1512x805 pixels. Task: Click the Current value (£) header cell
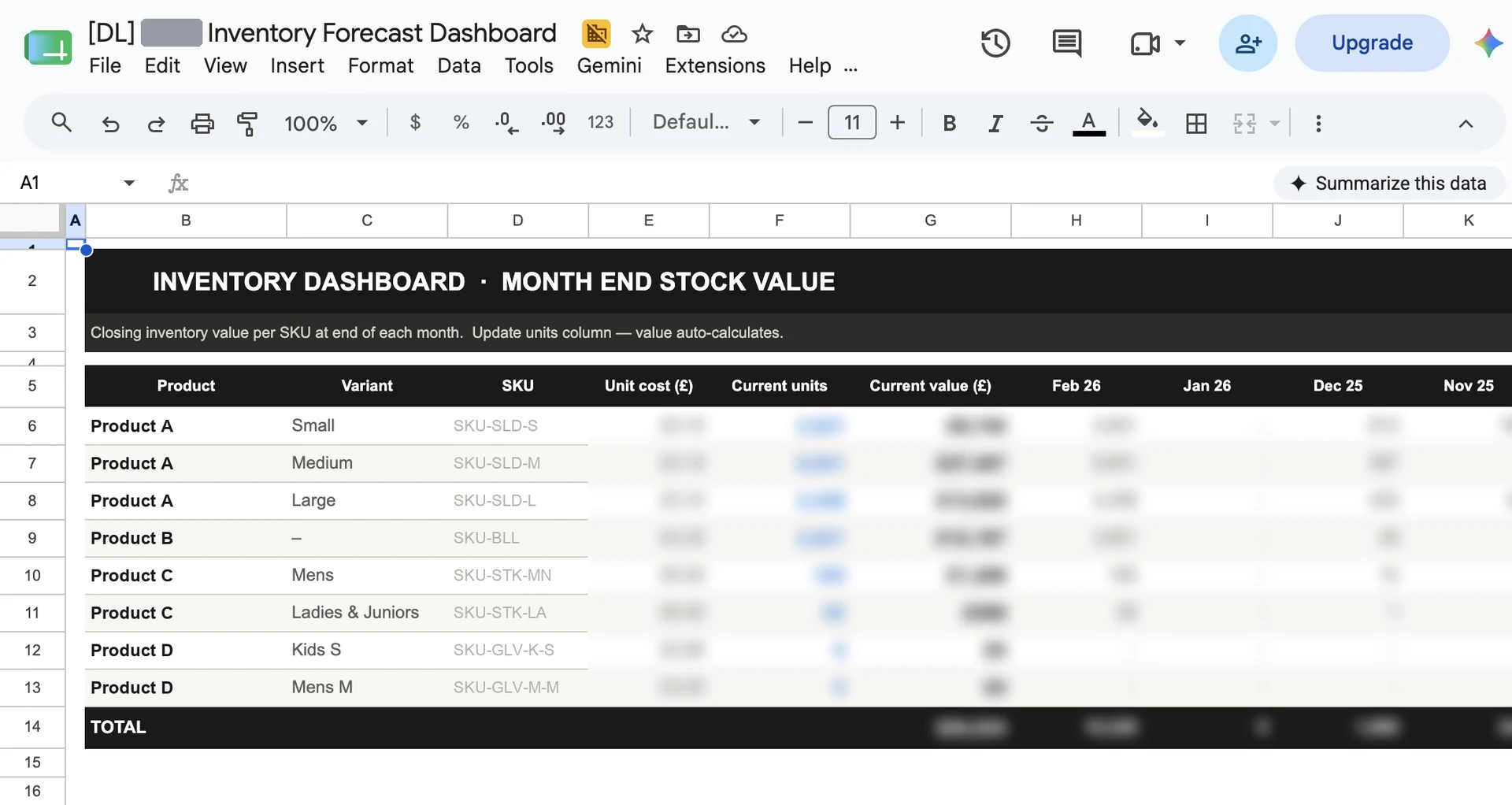[x=930, y=385]
